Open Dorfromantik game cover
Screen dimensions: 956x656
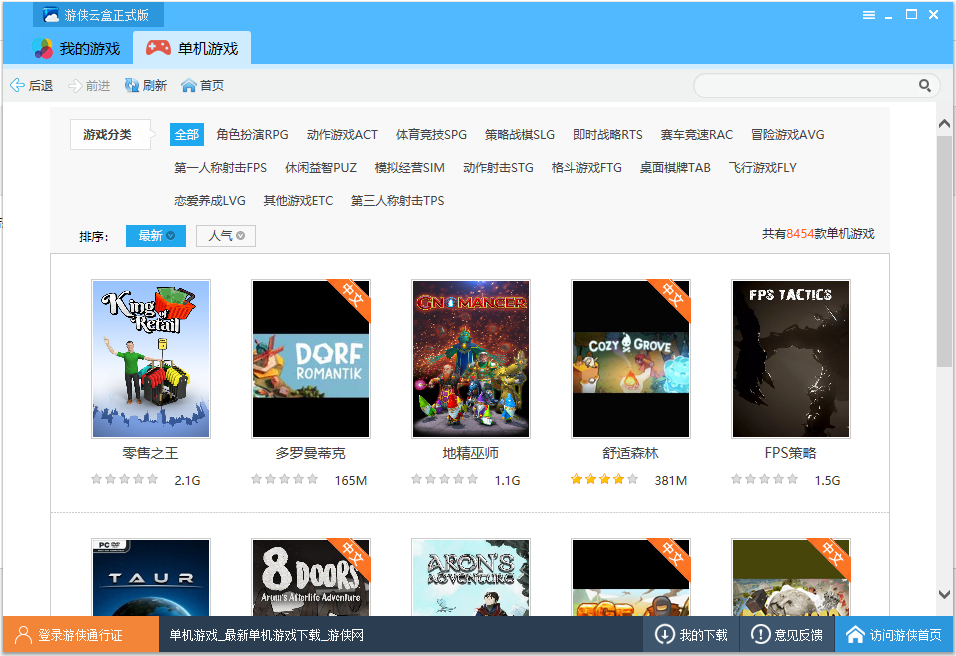[311, 358]
